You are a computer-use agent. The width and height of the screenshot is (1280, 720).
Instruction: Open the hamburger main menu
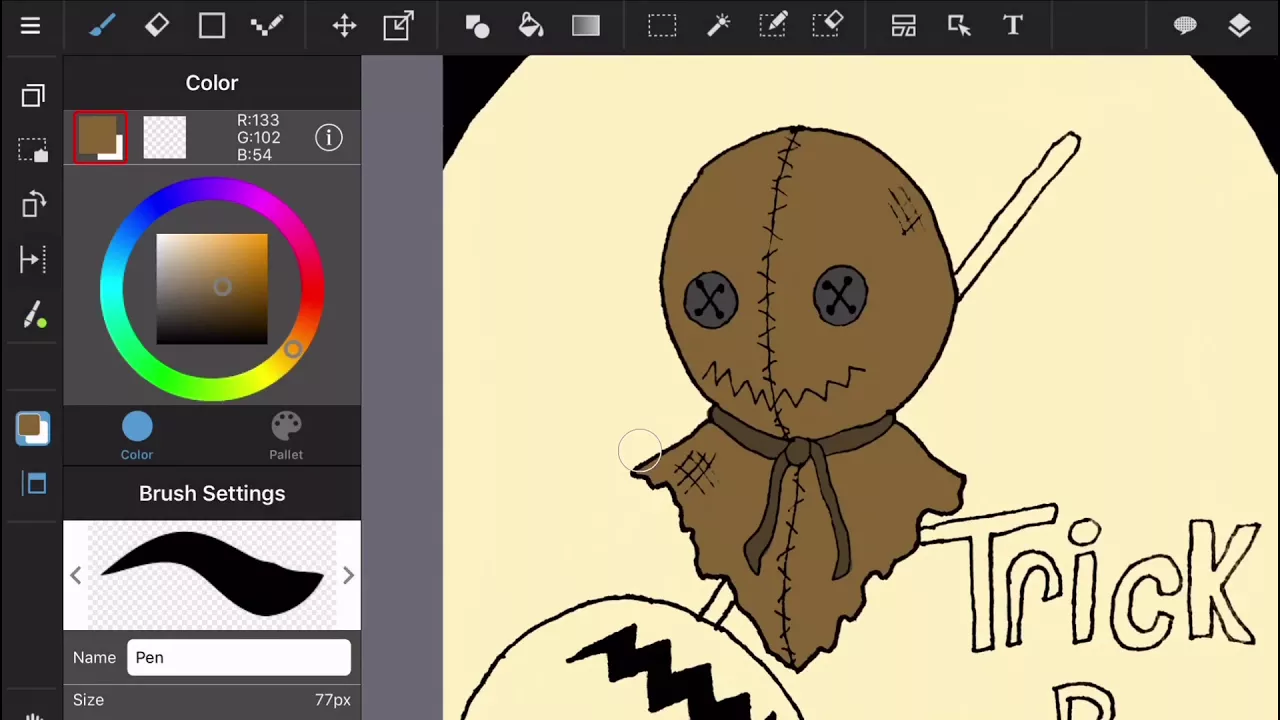(30, 26)
